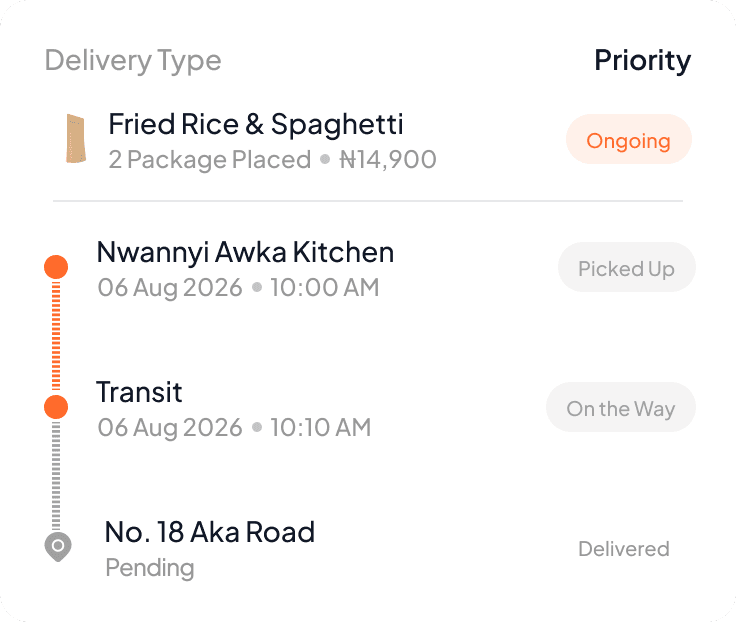This screenshot has height=622, width=736.
Task: Select the Delivery Type label
Action: tap(133, 61)
